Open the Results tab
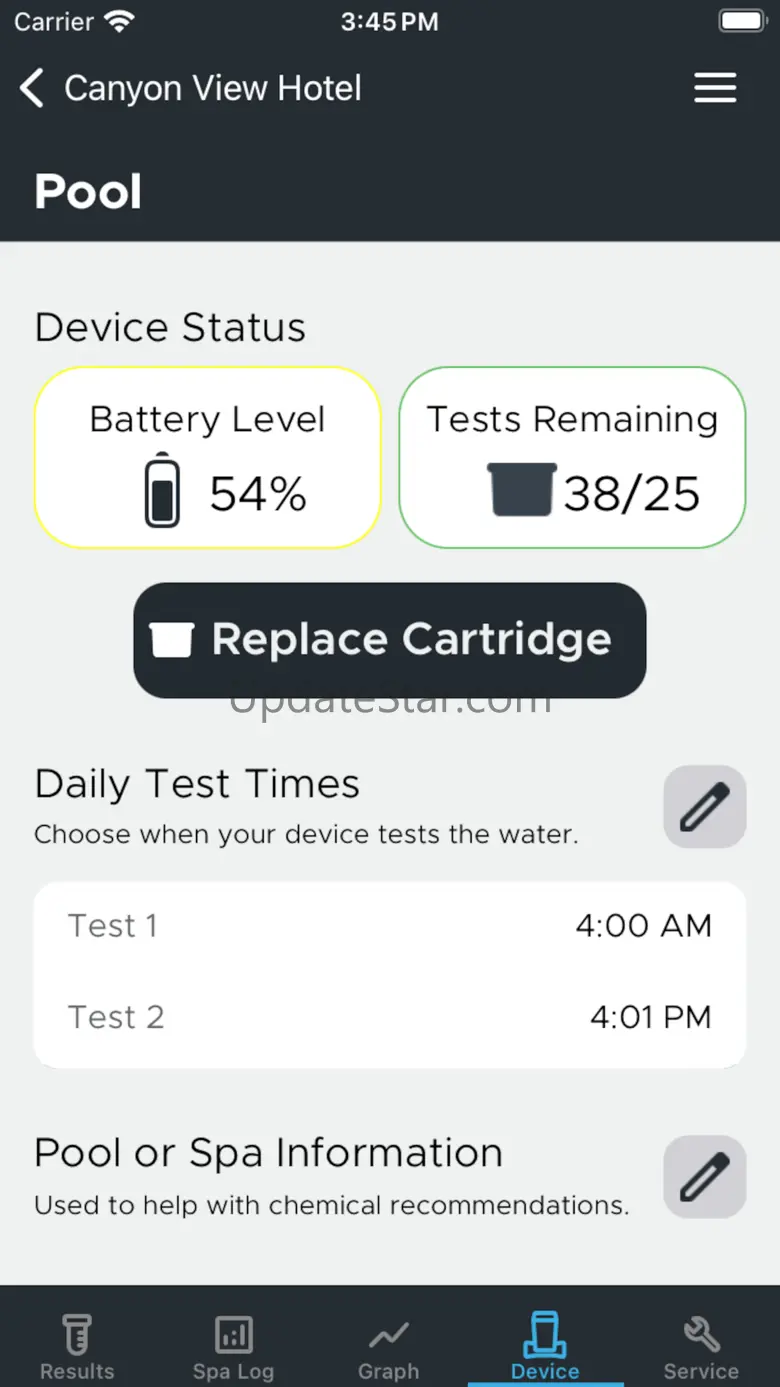Screen dimensions: 780x1387 pyautogui.click(x=77, y=1346)
